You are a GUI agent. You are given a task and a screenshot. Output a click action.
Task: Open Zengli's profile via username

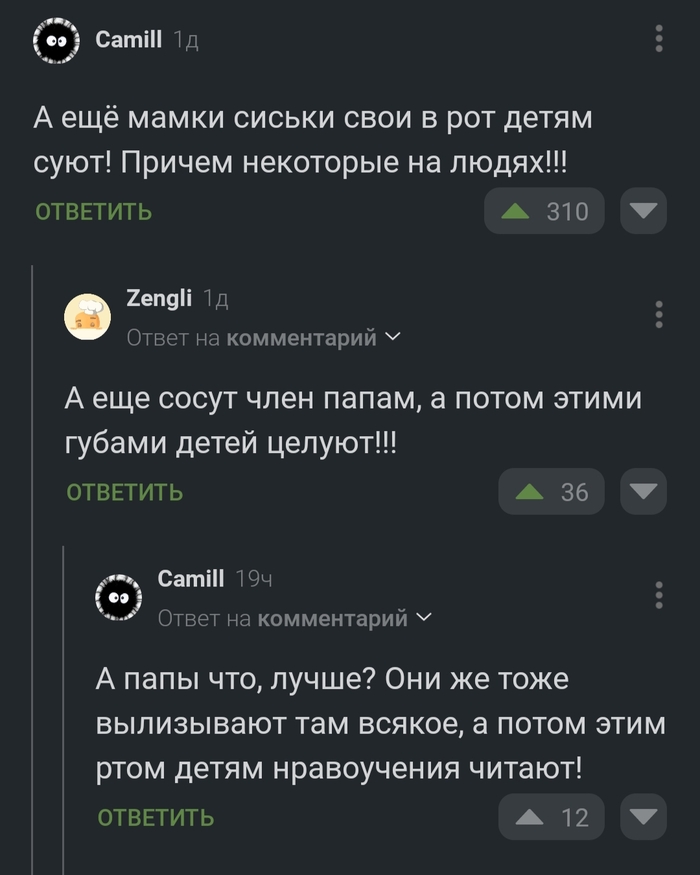(x=159, y=298)
